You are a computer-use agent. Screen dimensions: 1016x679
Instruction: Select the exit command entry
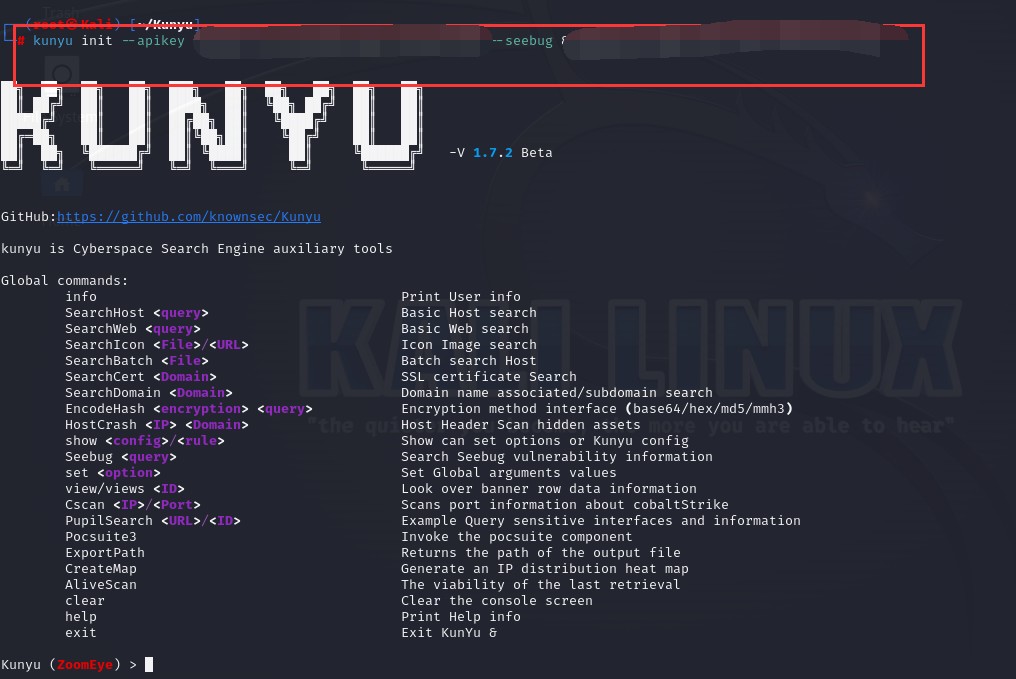pos(80,632)
